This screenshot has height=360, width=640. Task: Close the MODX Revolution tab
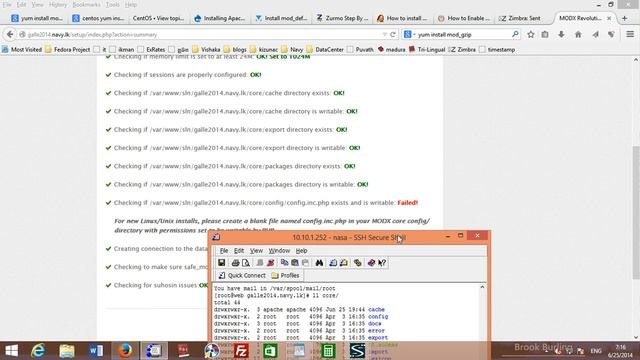click(609, 18)
